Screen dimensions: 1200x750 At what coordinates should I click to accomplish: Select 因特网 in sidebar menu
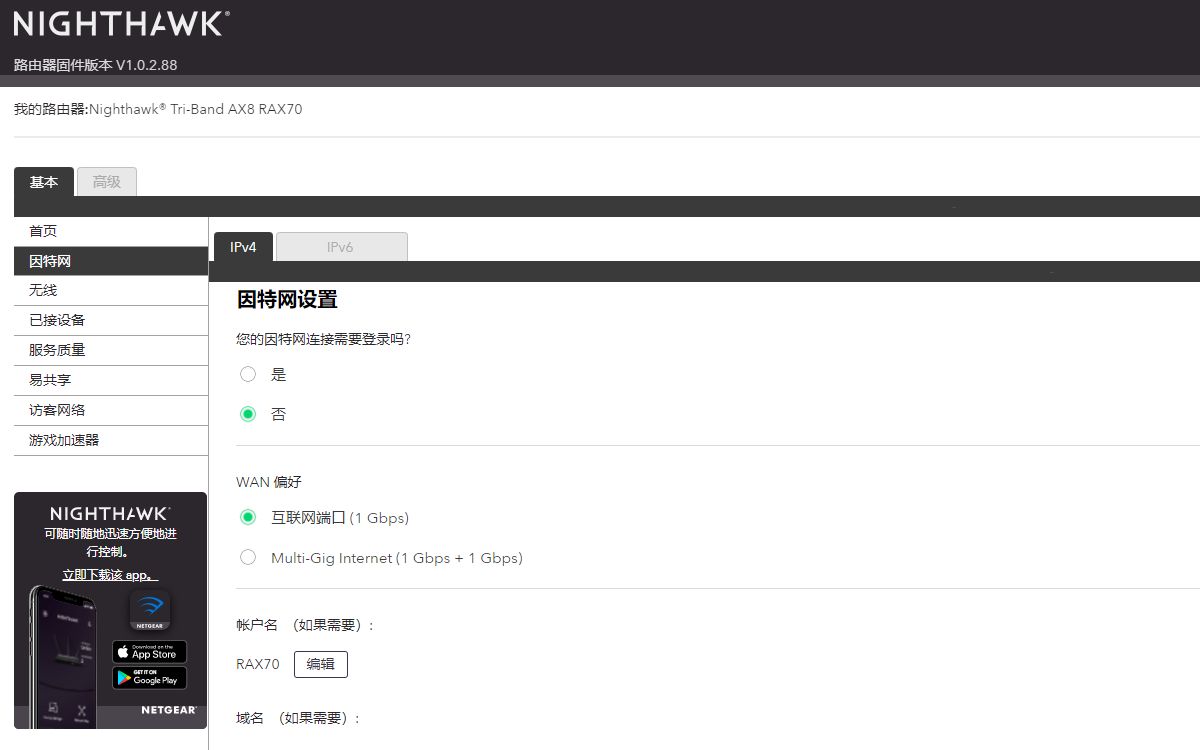[111, 261]
